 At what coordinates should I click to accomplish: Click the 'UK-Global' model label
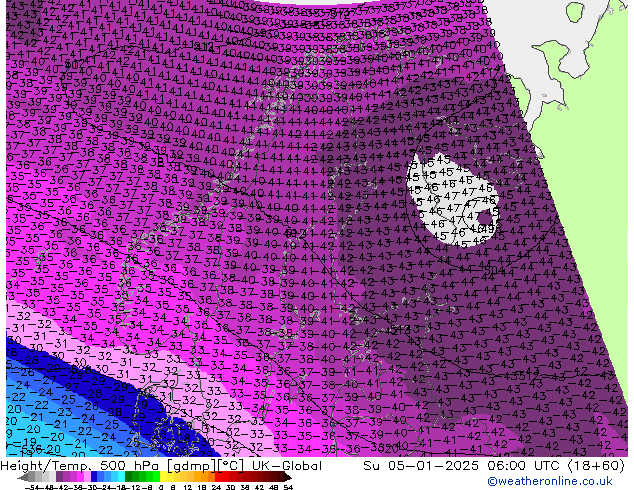point(287,466)
